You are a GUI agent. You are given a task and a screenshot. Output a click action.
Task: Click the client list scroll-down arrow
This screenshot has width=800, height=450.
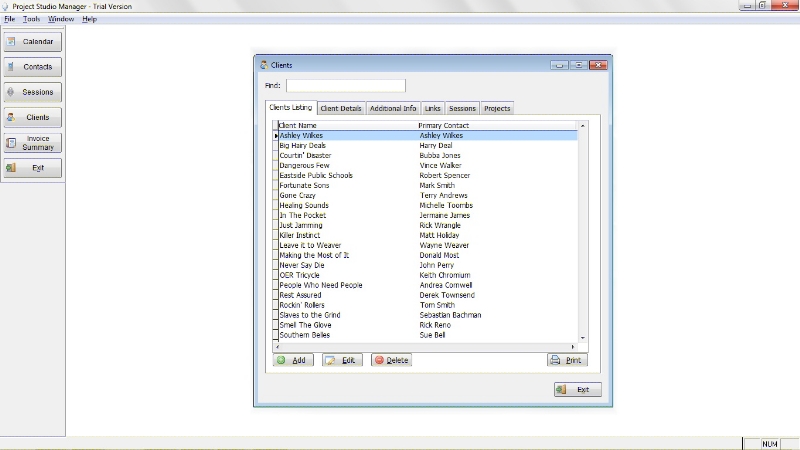[584, 337]
